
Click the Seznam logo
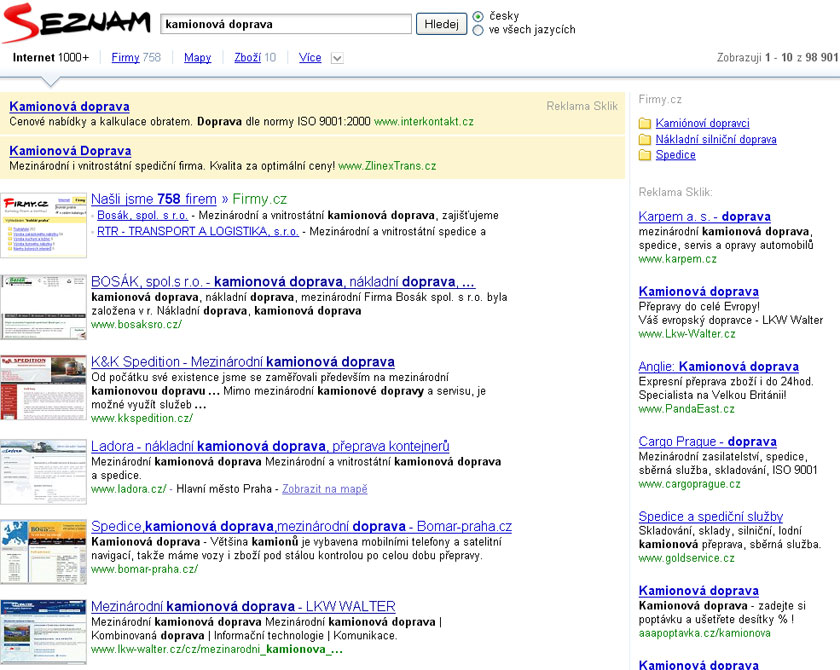(76, 22)
